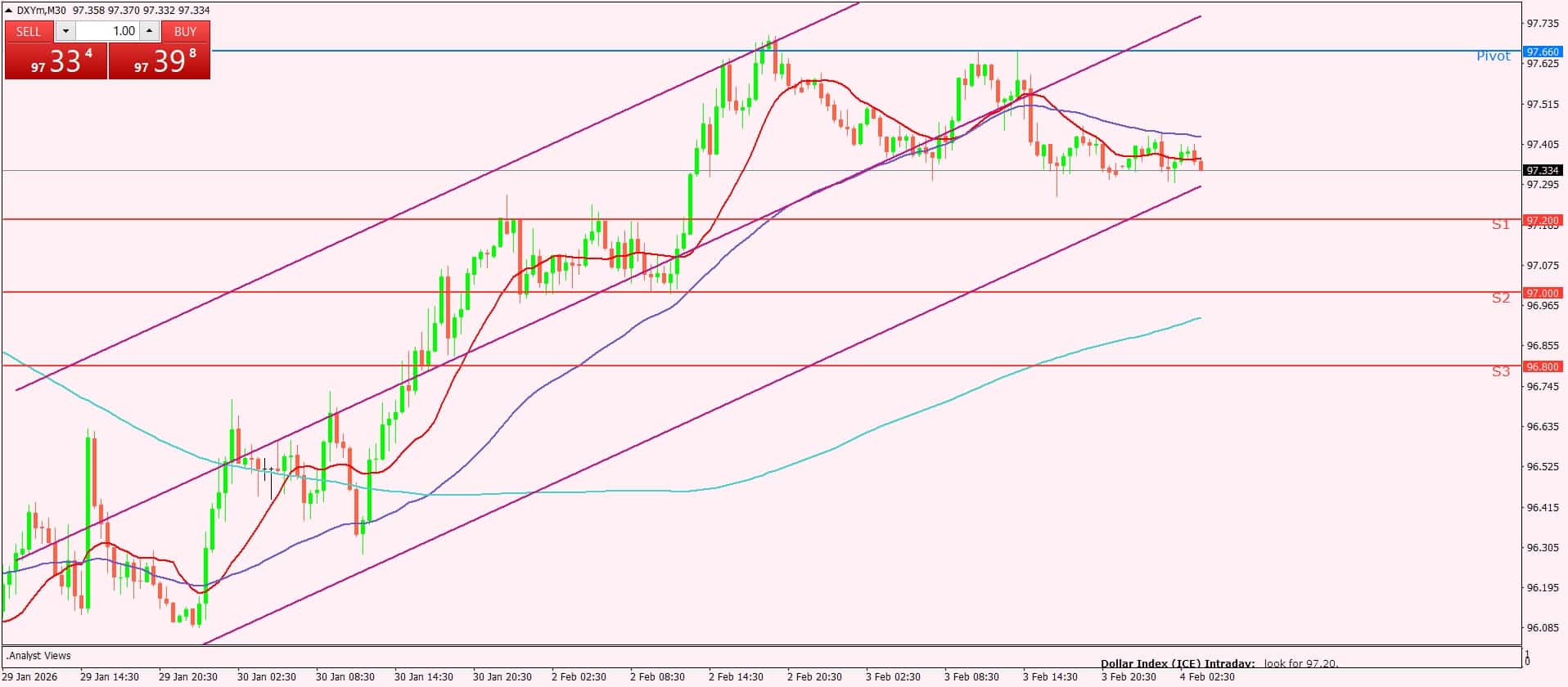Select the S1 support label
Screen dimensions: 1568x687
pyautogui.click(x=1500, y=225)
